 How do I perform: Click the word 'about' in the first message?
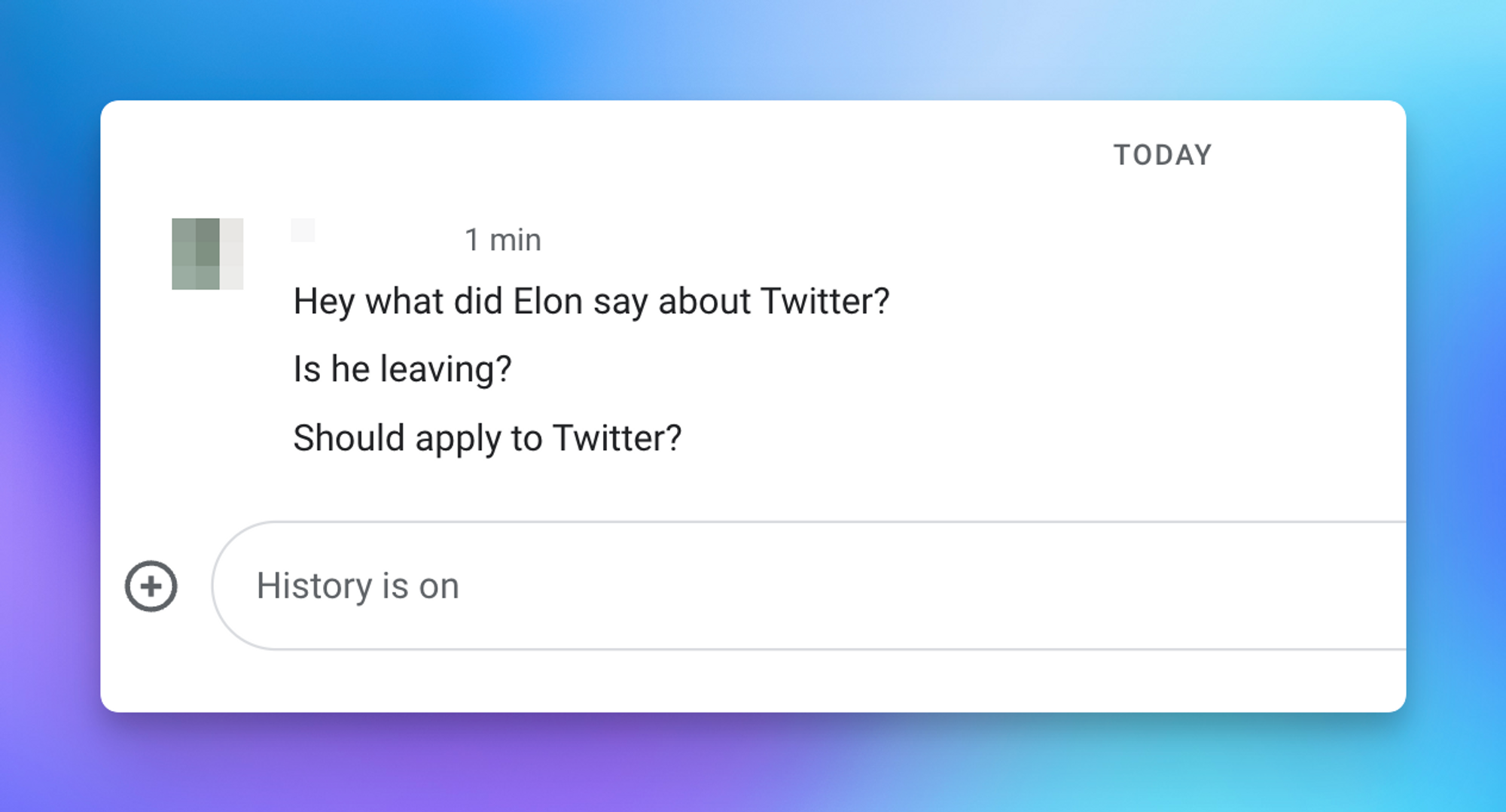[704, 301]
